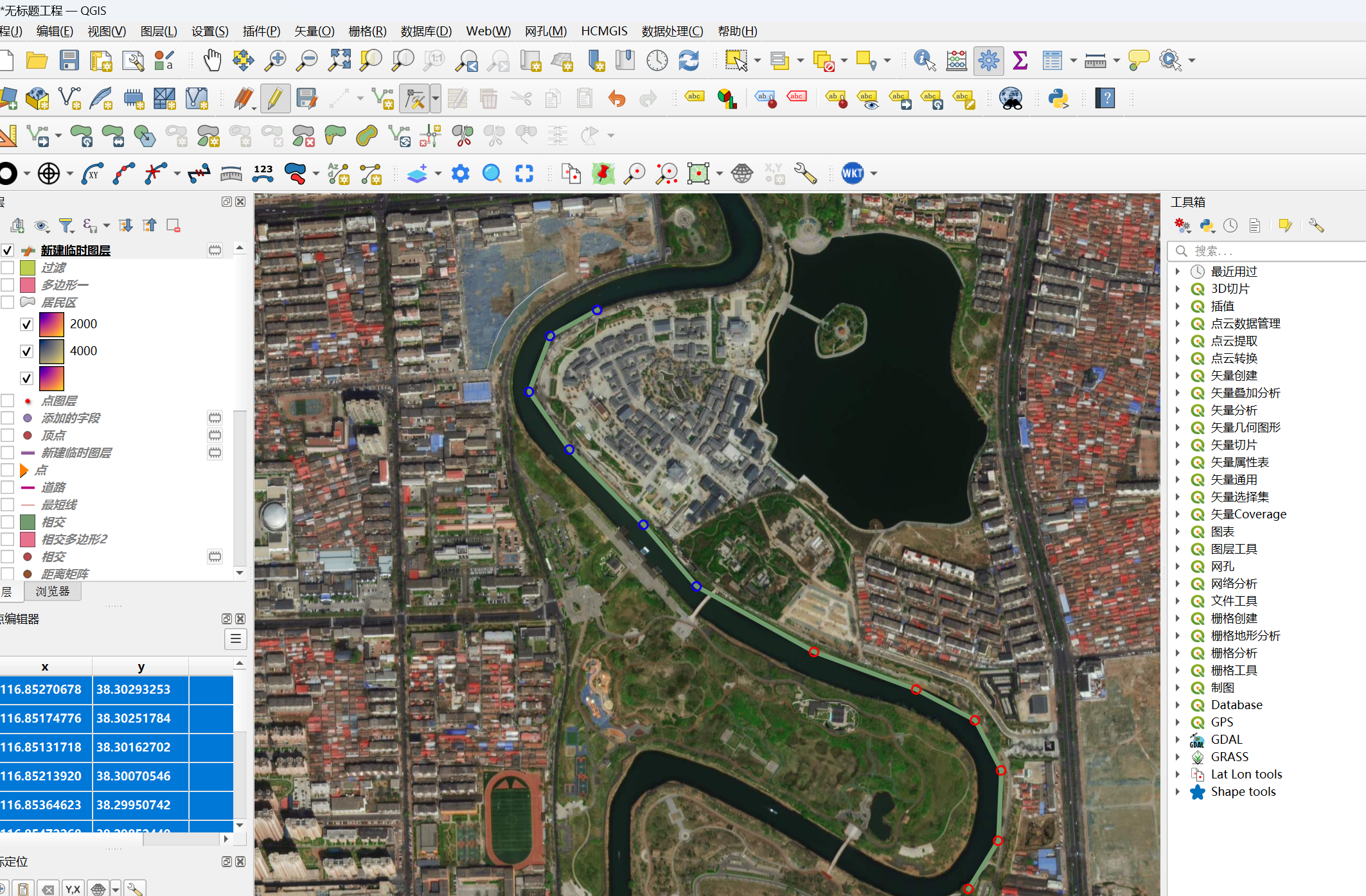Viewport: 1366px width, 896px height.
Task: Enable the 过滤 layer checkbox
Action: click(8, 268)
